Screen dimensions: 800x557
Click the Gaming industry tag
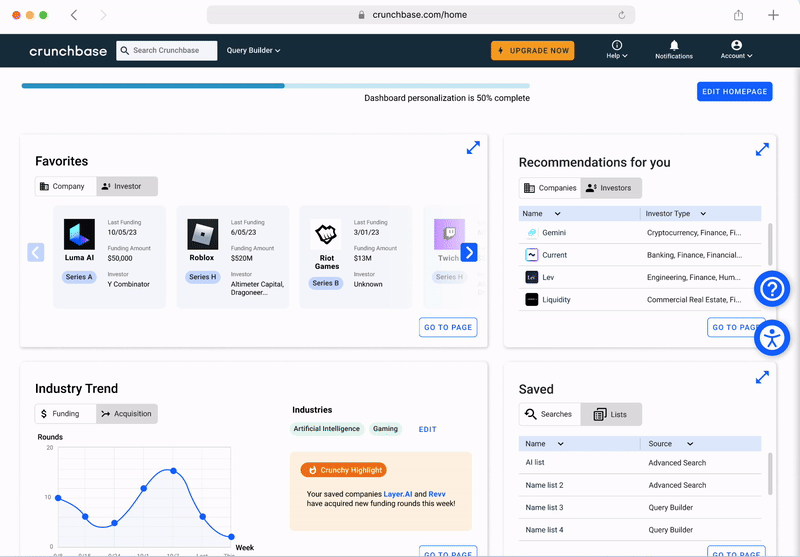385,429
